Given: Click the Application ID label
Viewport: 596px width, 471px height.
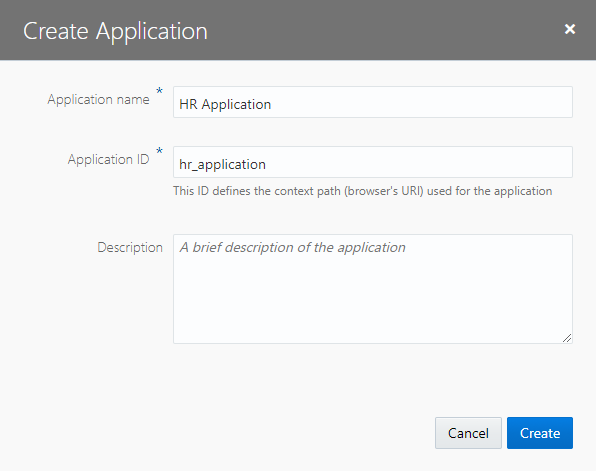Looking at the screenshot, I should coord(108,159).
